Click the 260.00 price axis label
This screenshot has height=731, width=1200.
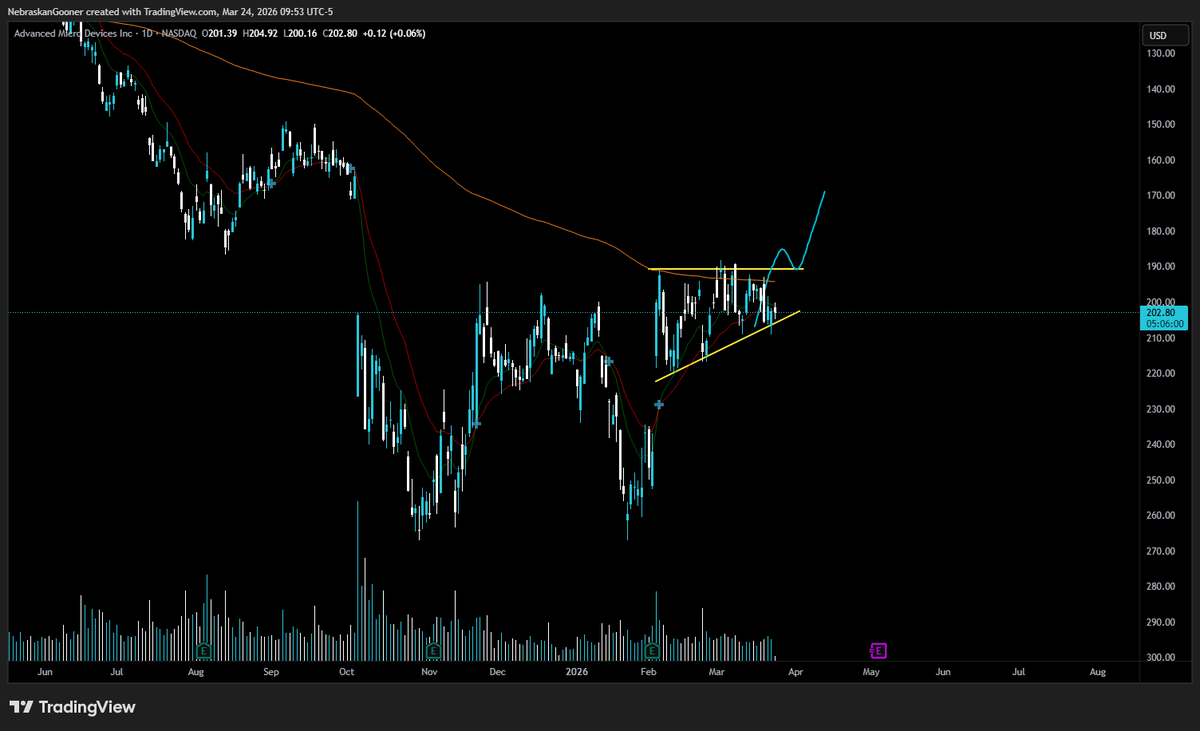click(x=1162, y=516)
